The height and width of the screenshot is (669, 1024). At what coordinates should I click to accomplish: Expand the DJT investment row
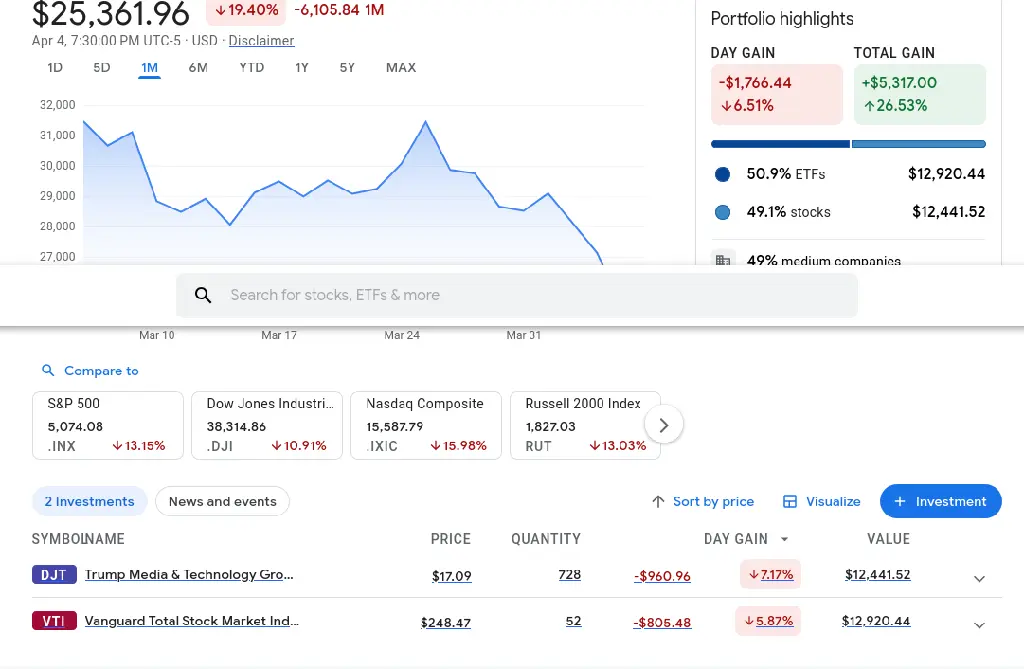click(x=979, y=578)
